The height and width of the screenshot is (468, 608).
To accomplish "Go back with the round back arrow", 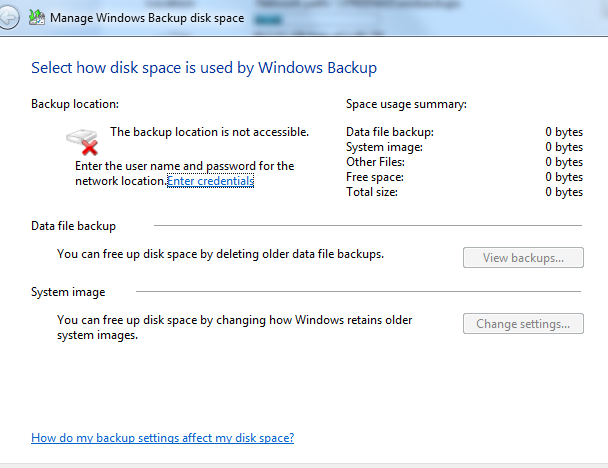I will 8,18.
